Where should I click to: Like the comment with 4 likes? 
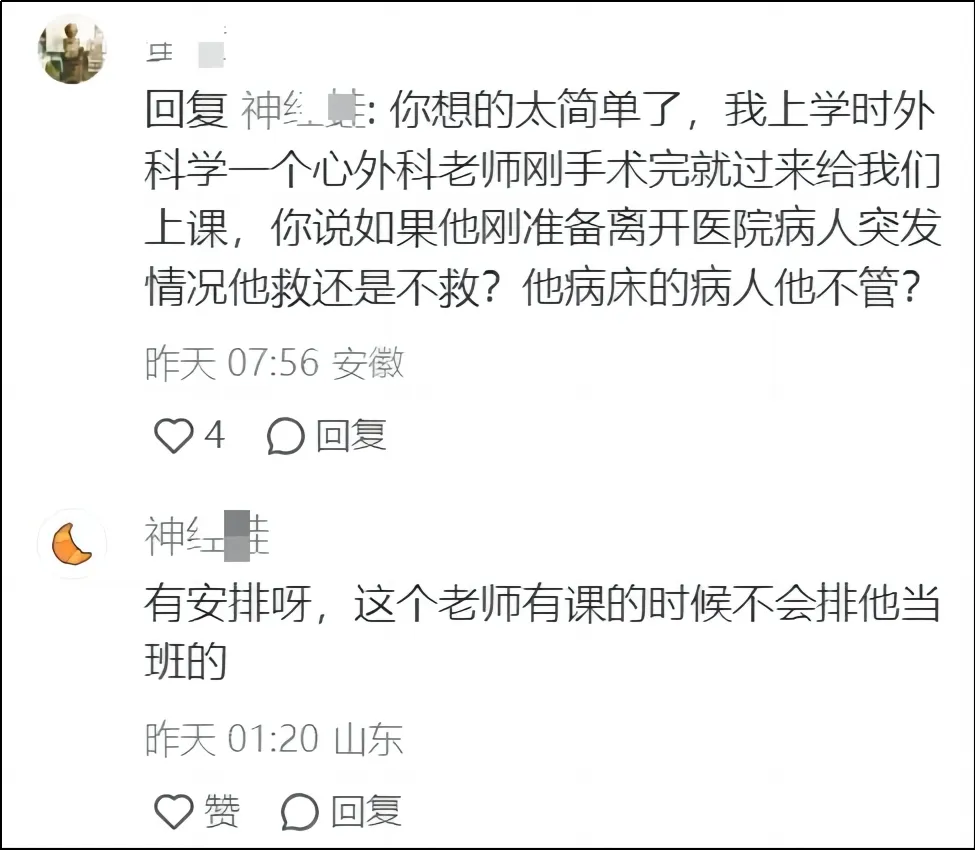pos(172,436)
